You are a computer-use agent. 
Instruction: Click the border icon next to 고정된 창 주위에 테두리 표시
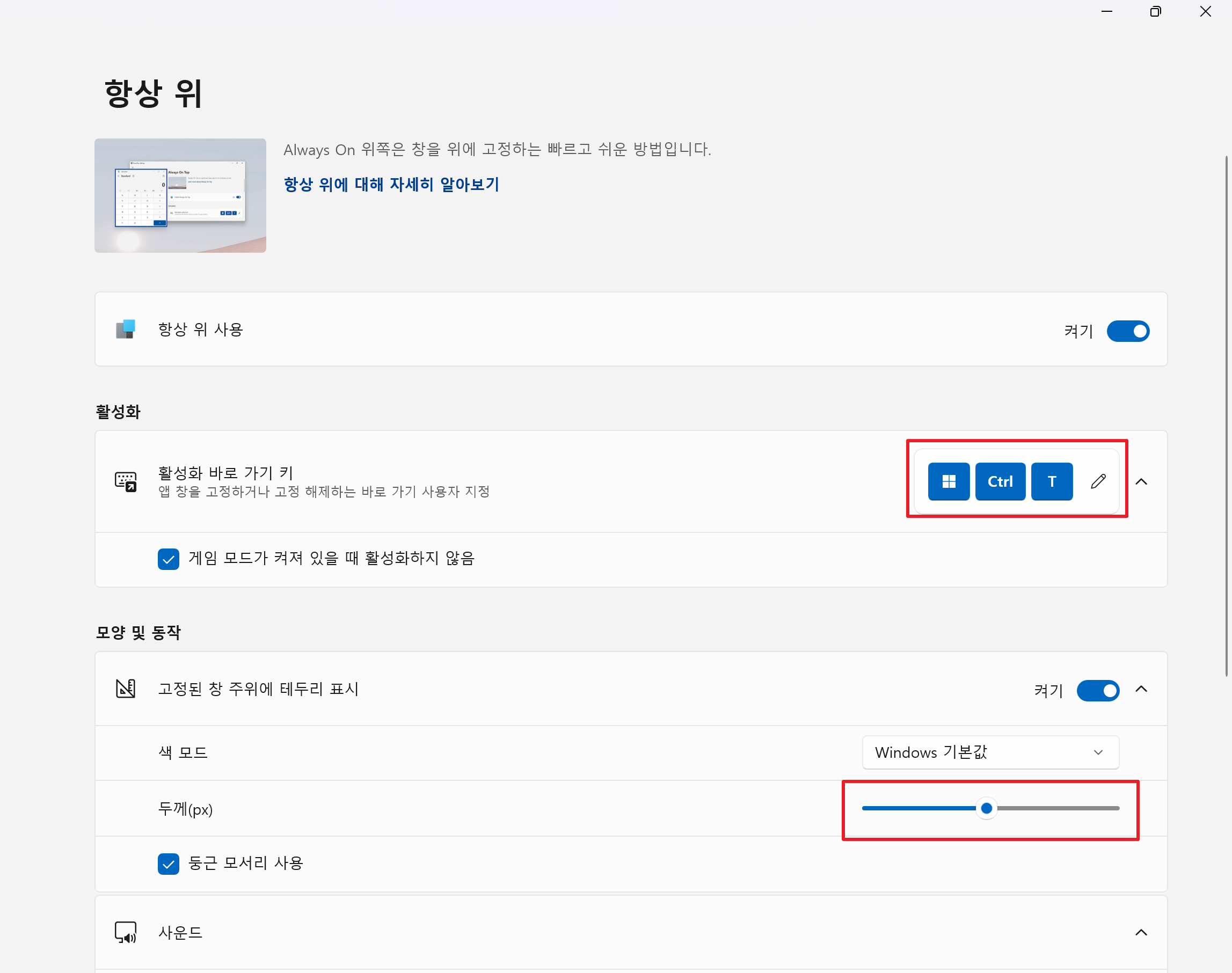(x=126, y=689)
